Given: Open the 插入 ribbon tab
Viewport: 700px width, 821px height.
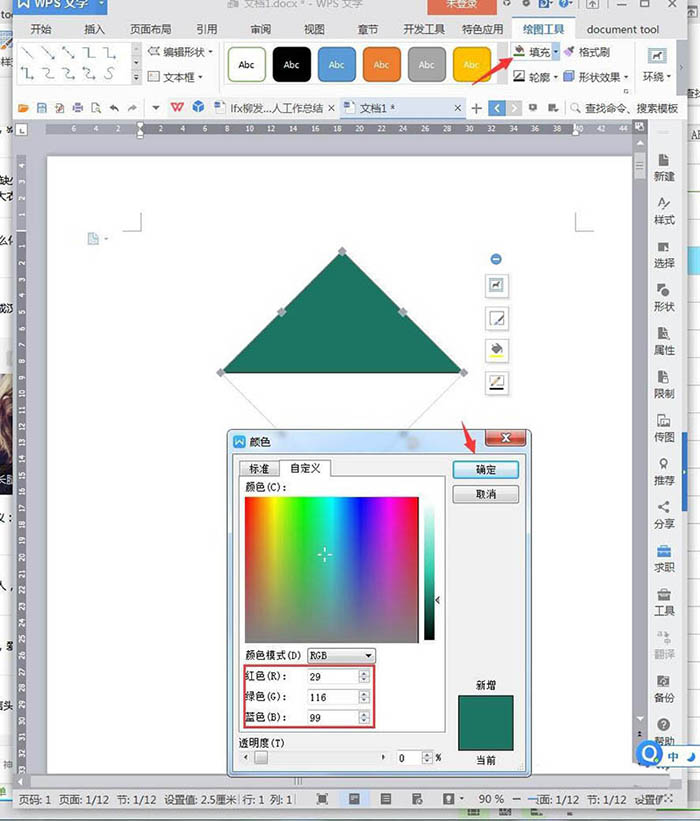Looking at the screenshot, I should coord(94,29).
